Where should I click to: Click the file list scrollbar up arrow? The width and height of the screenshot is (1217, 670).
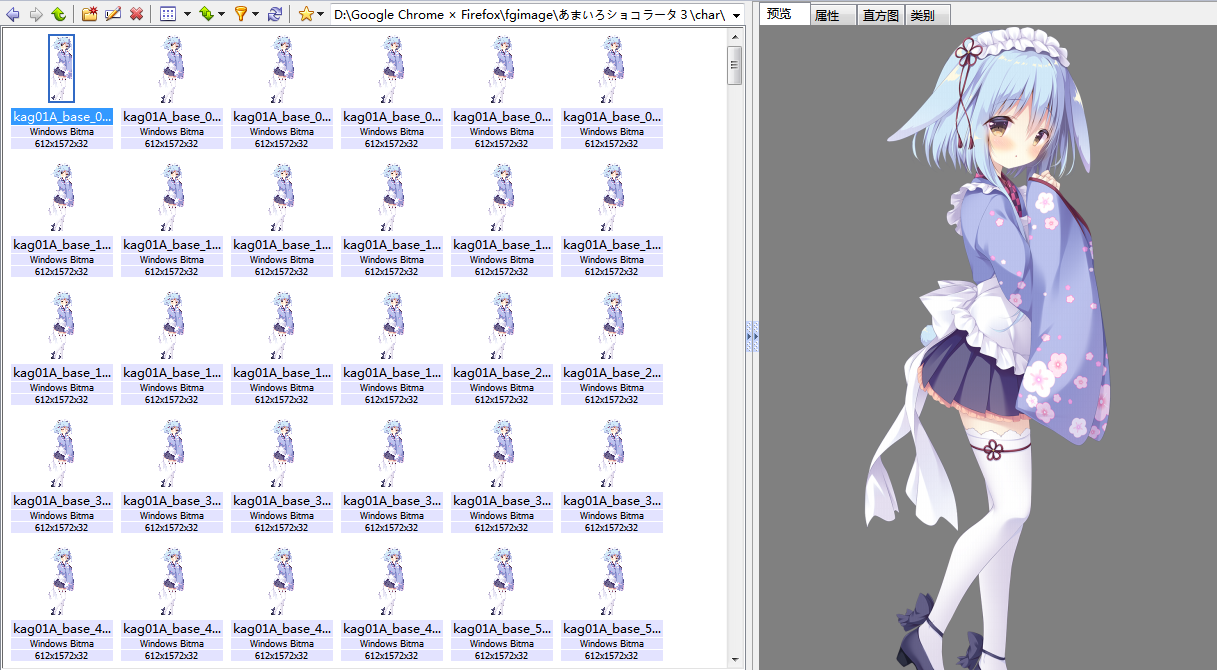[735, 37]
